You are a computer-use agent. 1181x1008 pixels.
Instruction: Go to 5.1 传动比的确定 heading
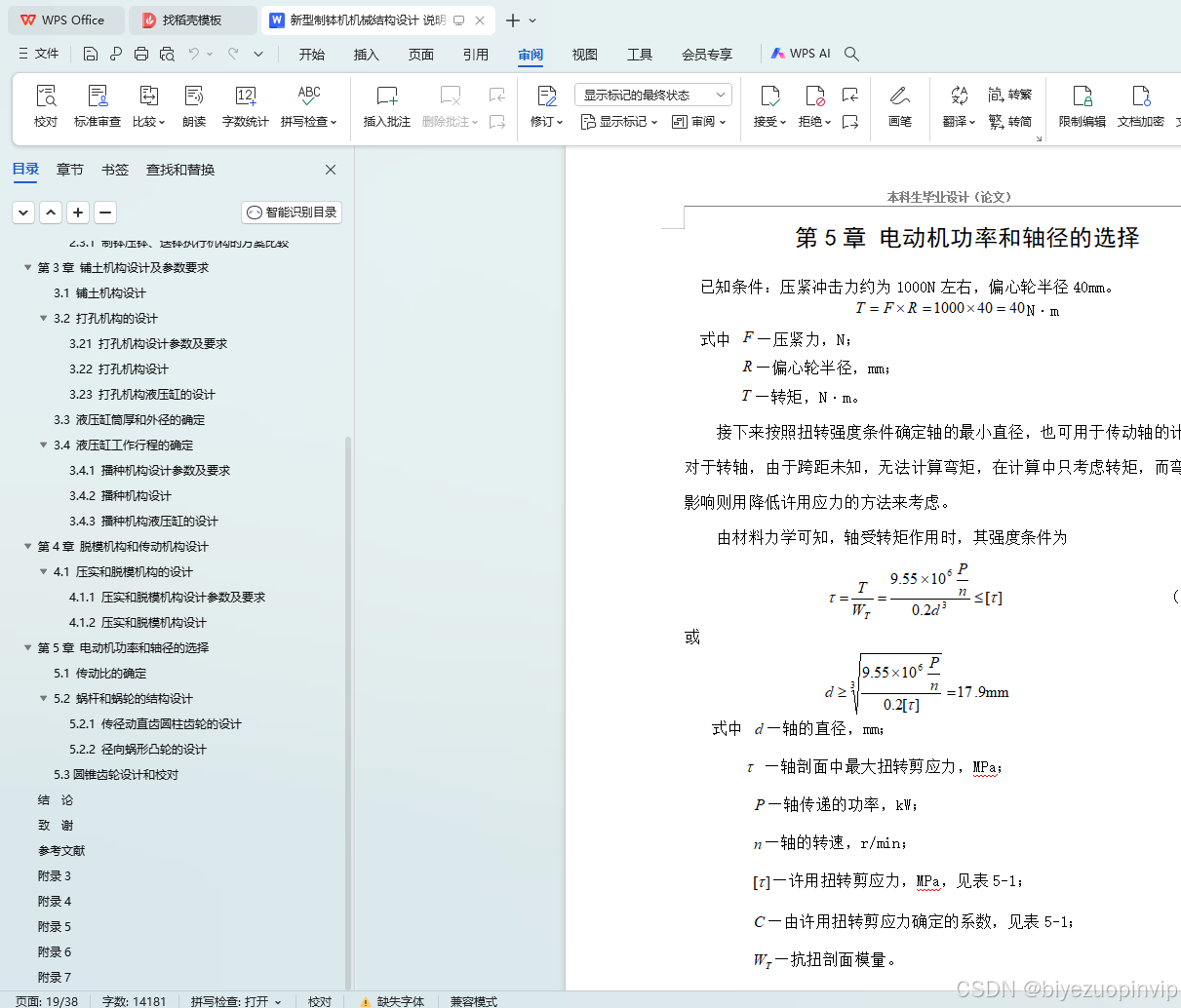[100, 673]
